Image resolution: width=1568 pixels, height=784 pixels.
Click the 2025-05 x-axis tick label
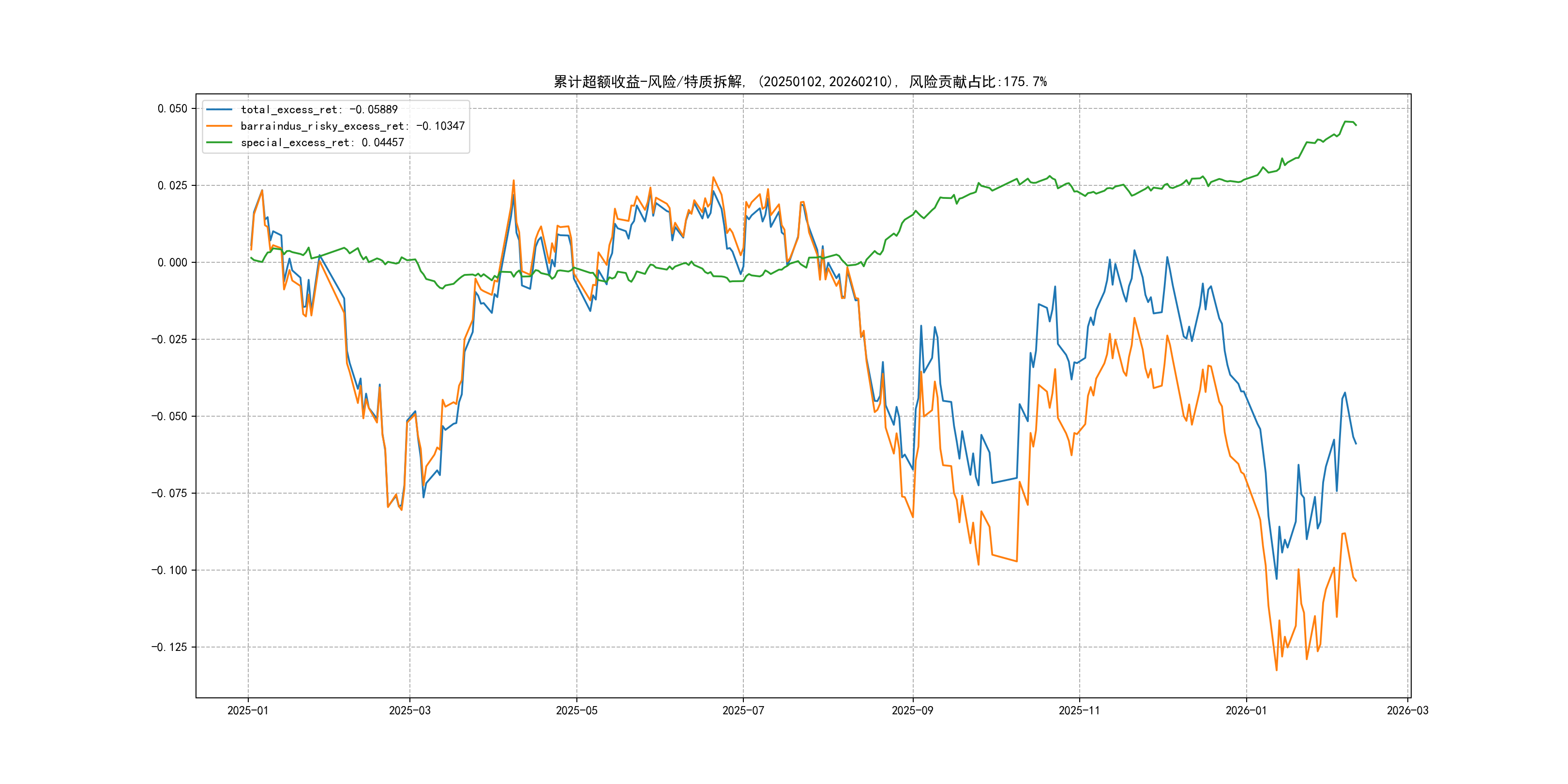pos(576,710)
